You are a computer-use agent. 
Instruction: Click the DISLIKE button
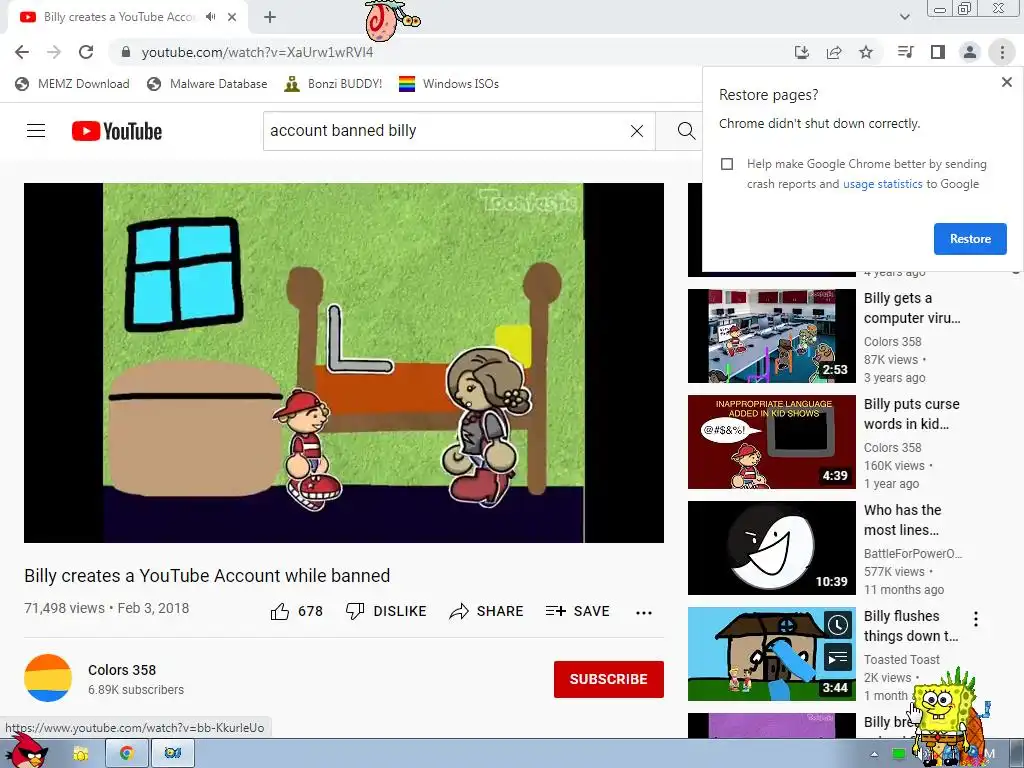point(386,611)
